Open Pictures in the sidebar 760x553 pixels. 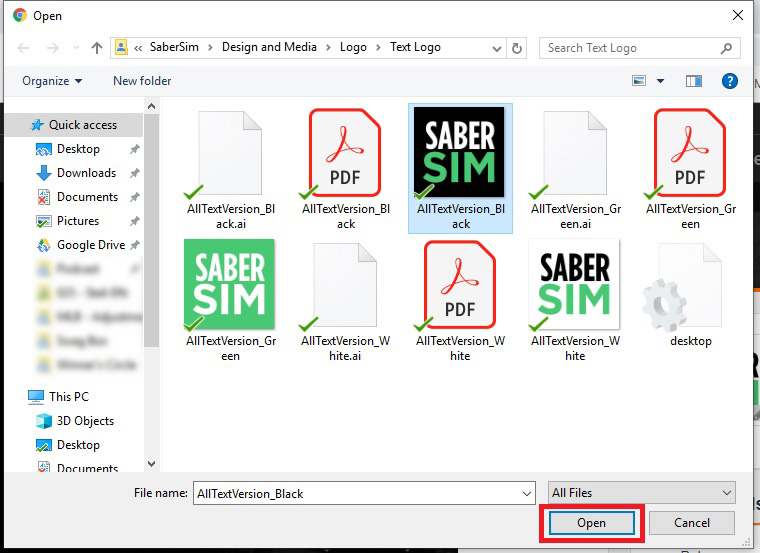pyautogui.click(x=78, y=221)
